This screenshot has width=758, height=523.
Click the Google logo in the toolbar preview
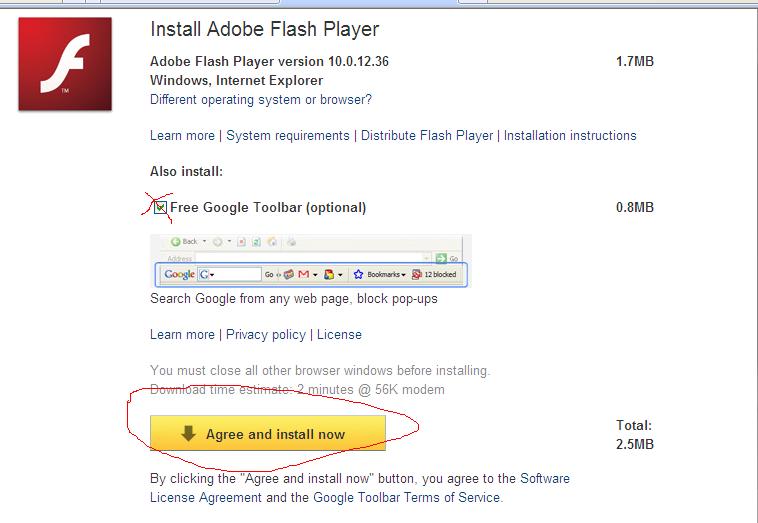coord(179,274)
